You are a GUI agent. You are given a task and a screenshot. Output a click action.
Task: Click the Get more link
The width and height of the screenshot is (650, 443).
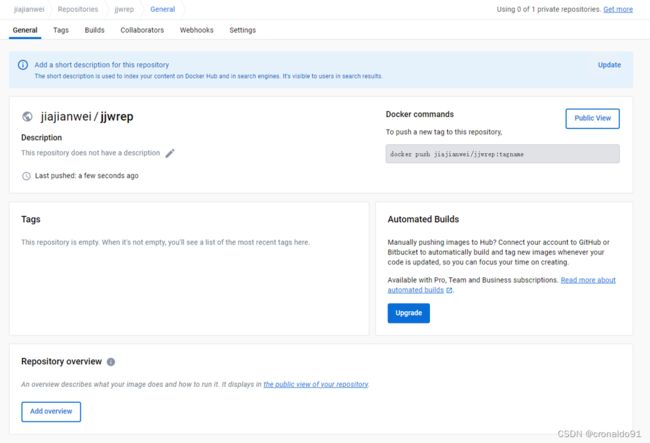click(x=618, y=9)
